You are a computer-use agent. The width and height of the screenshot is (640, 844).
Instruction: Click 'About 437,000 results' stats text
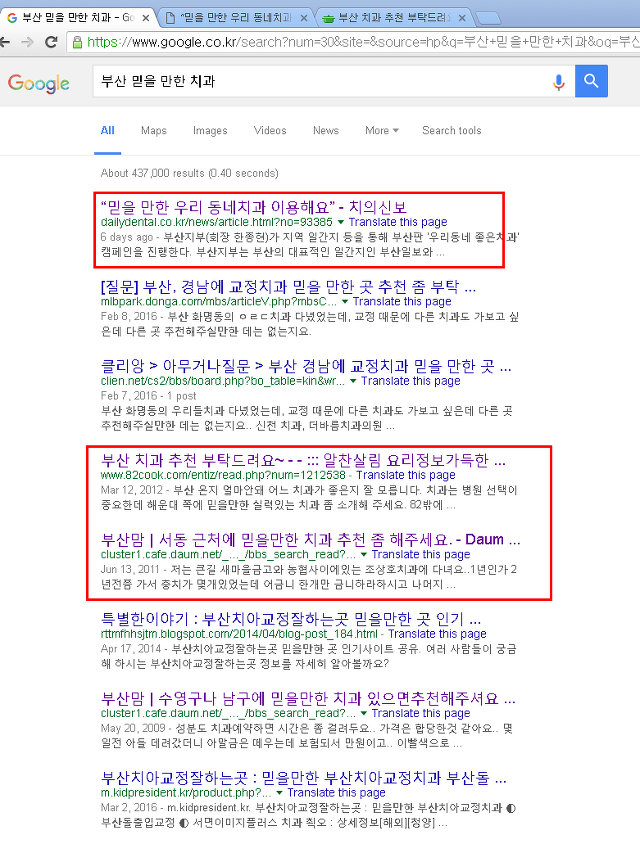(x=189, y=173)
